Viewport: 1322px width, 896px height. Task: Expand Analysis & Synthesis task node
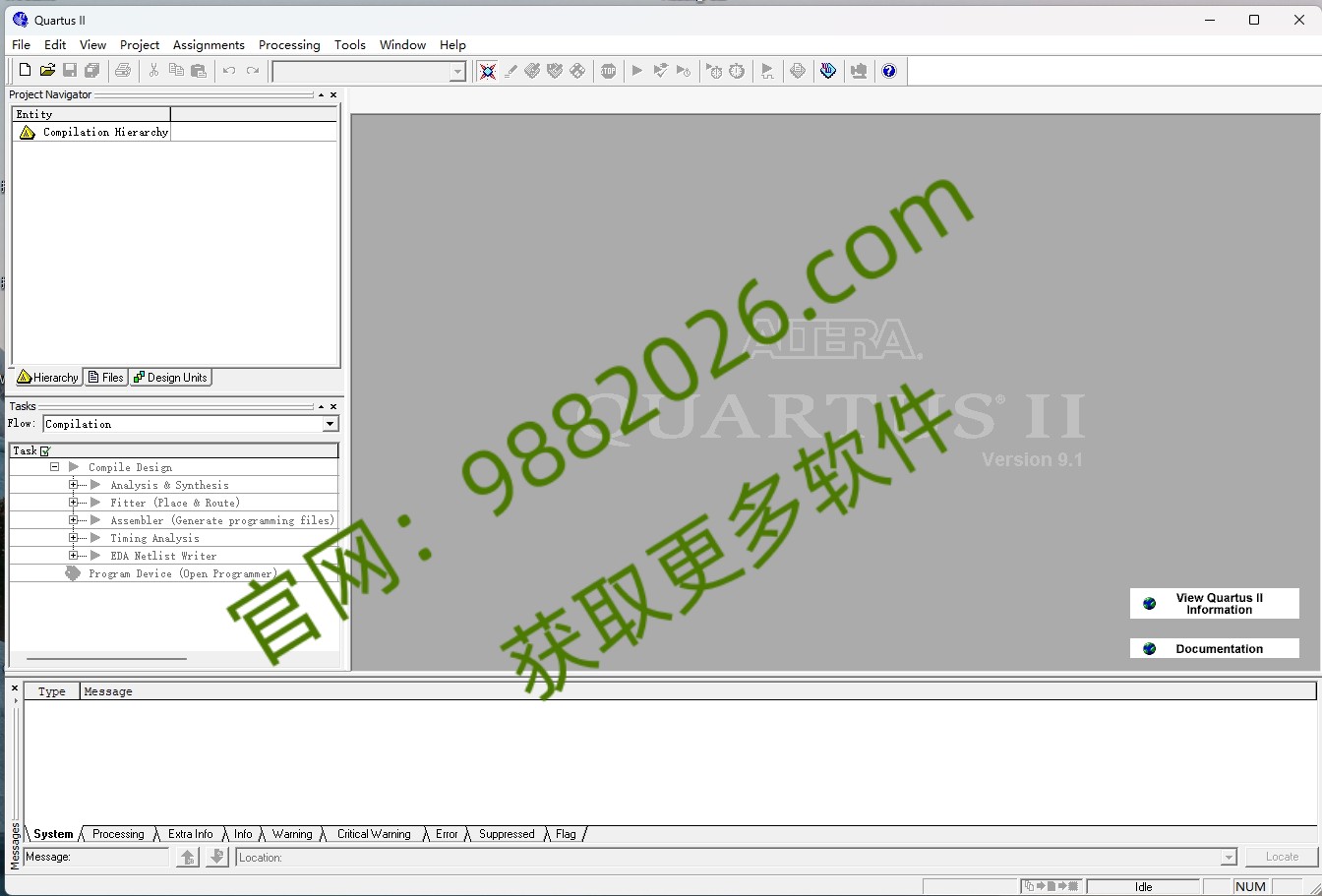pyautogui.click(x=73, y=485)
